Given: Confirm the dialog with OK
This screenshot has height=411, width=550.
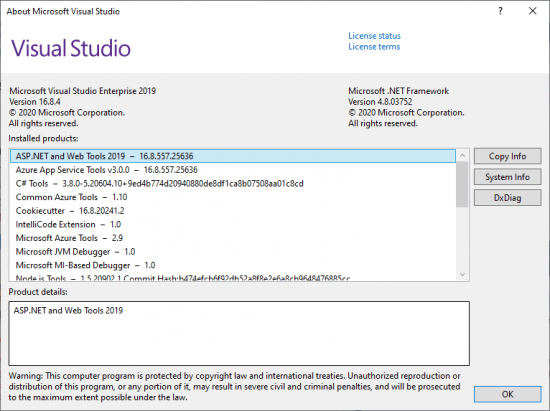Looking at the screenshot, I should tap(507, 394).
